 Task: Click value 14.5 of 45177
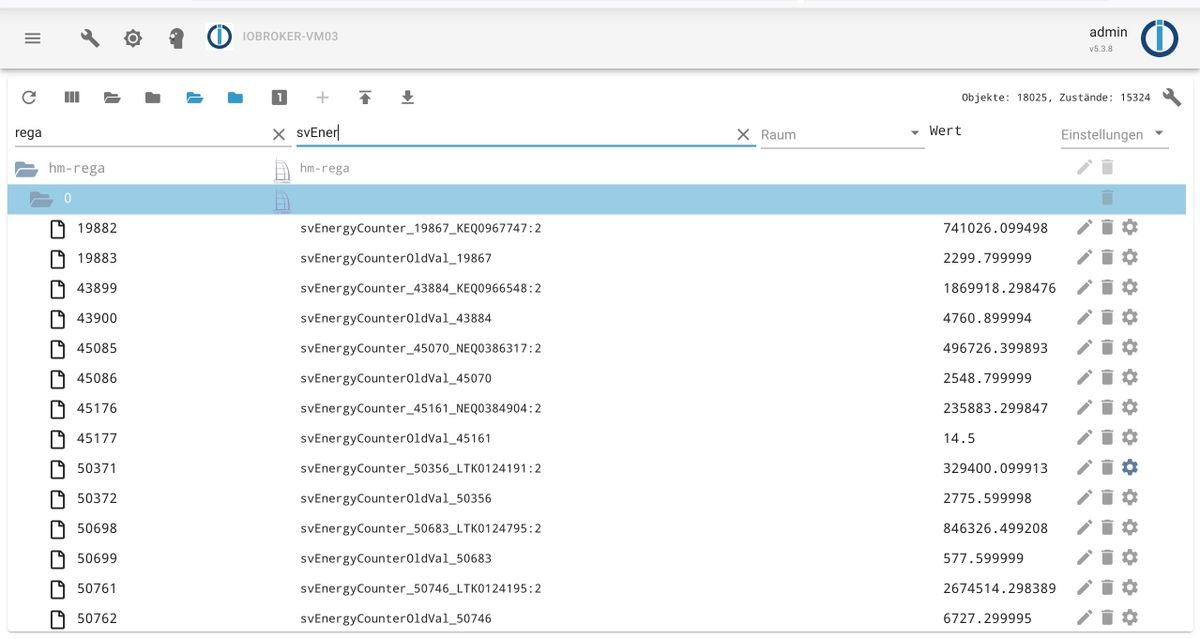point(959,438)
